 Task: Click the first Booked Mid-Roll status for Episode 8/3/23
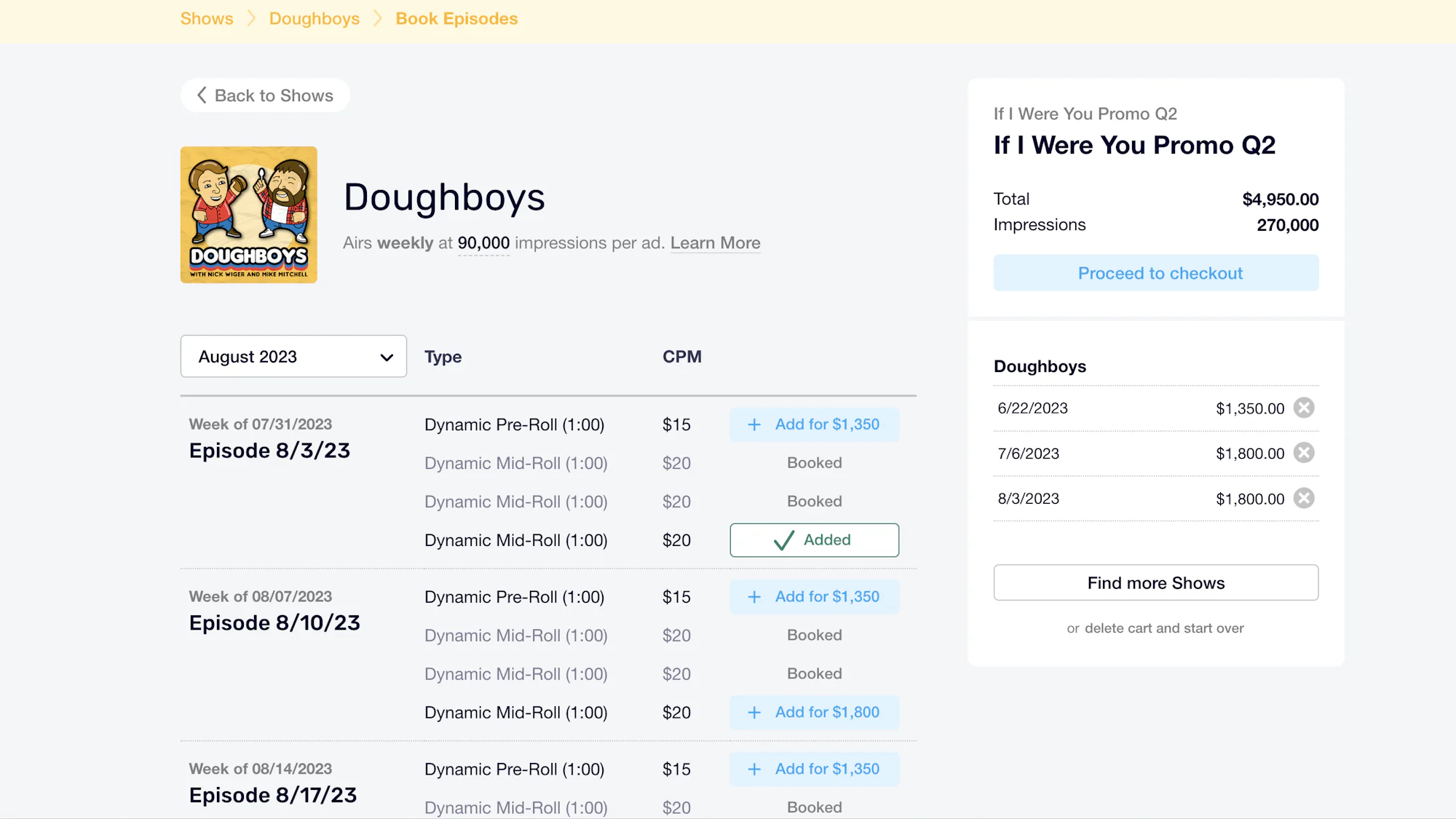814,463
